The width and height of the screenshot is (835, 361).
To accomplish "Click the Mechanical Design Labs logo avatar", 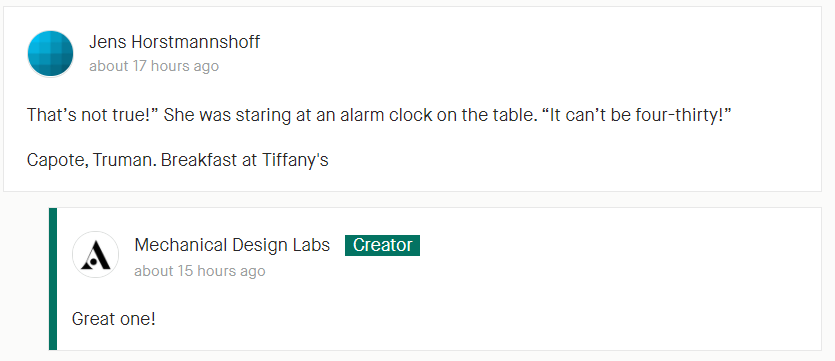I will coord(95,255).
